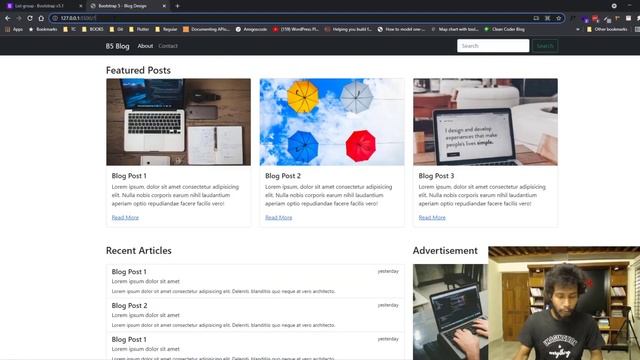The width and height of the screenshot is (640, 360).
Task: Open the Helping you build bookmark
Action: coord(348,29)
